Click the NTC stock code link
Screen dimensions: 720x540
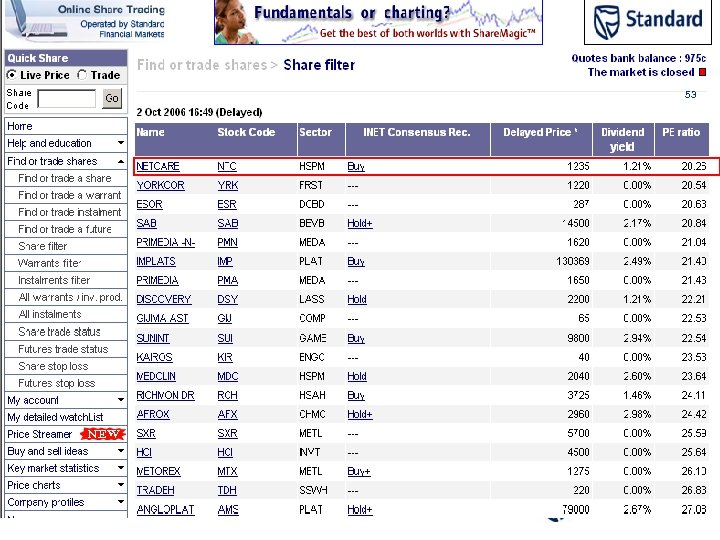tap(227, 166)
